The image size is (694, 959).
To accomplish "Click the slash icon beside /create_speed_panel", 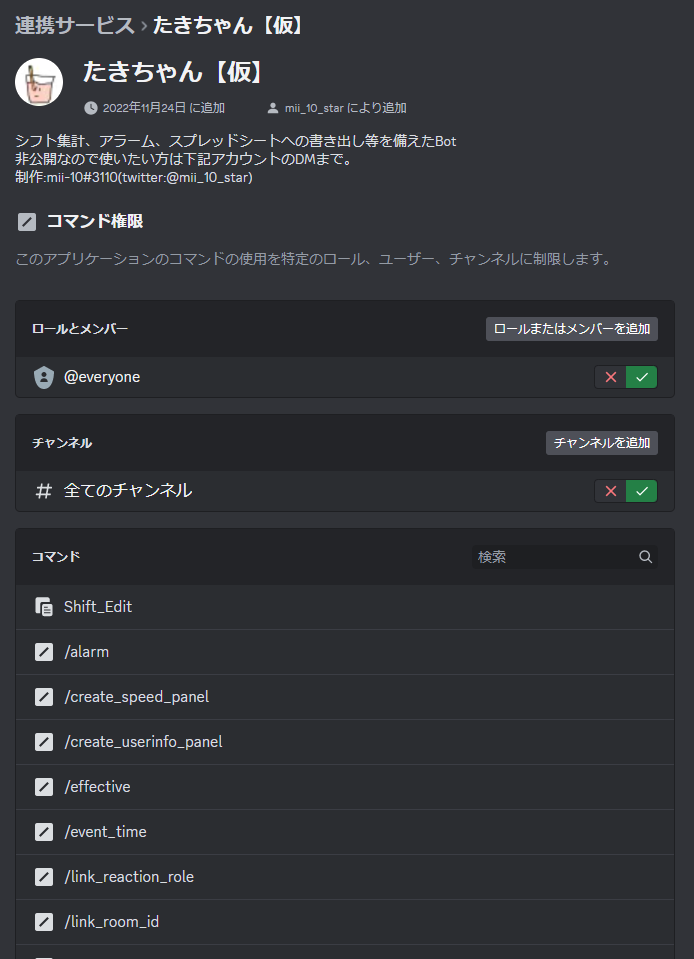I will point(44,697).
